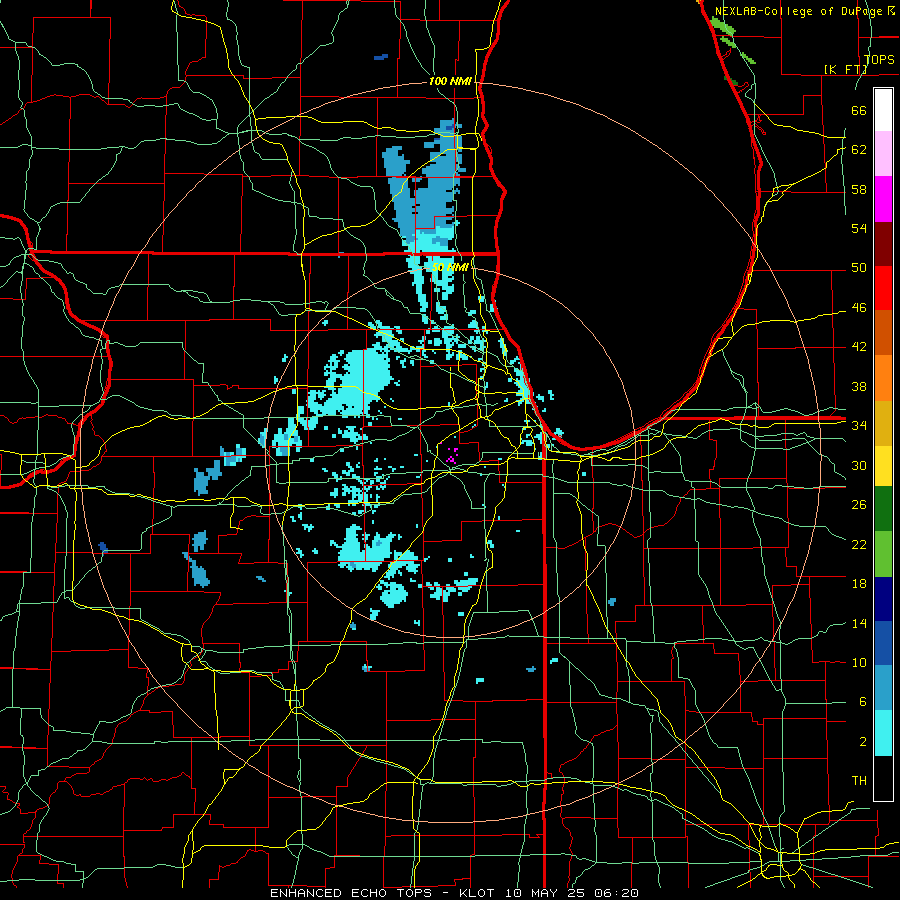The height and width of the screenshot is (900, 900).
Task: Click the "100 NMI" range ring label
Action: 450,82
